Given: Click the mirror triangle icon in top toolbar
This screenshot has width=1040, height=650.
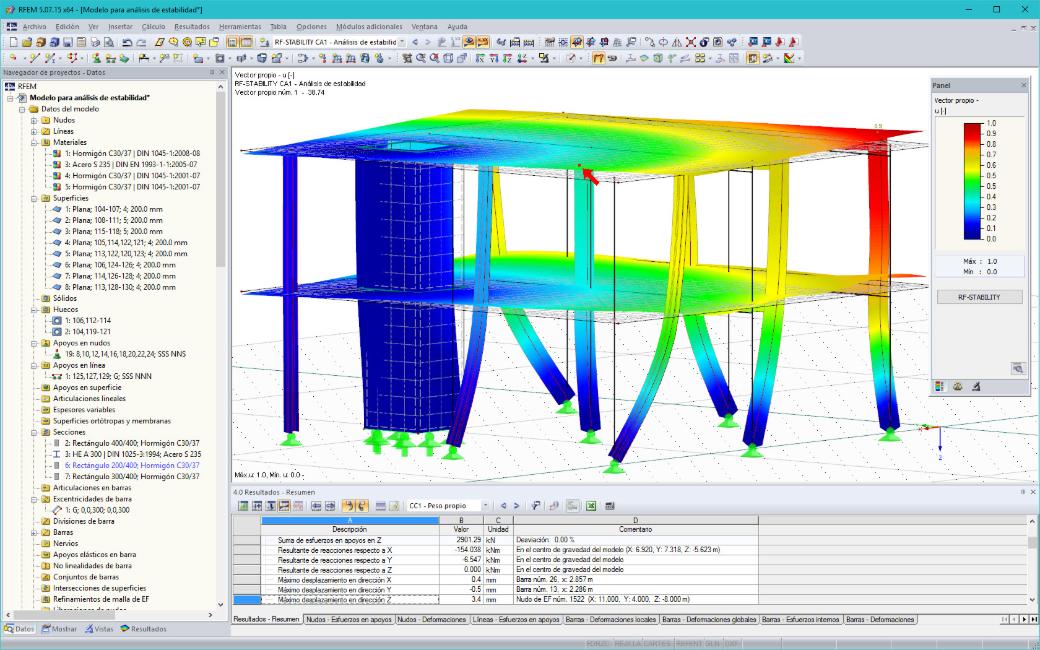Looking at the screenshot, I should point(677,42).
